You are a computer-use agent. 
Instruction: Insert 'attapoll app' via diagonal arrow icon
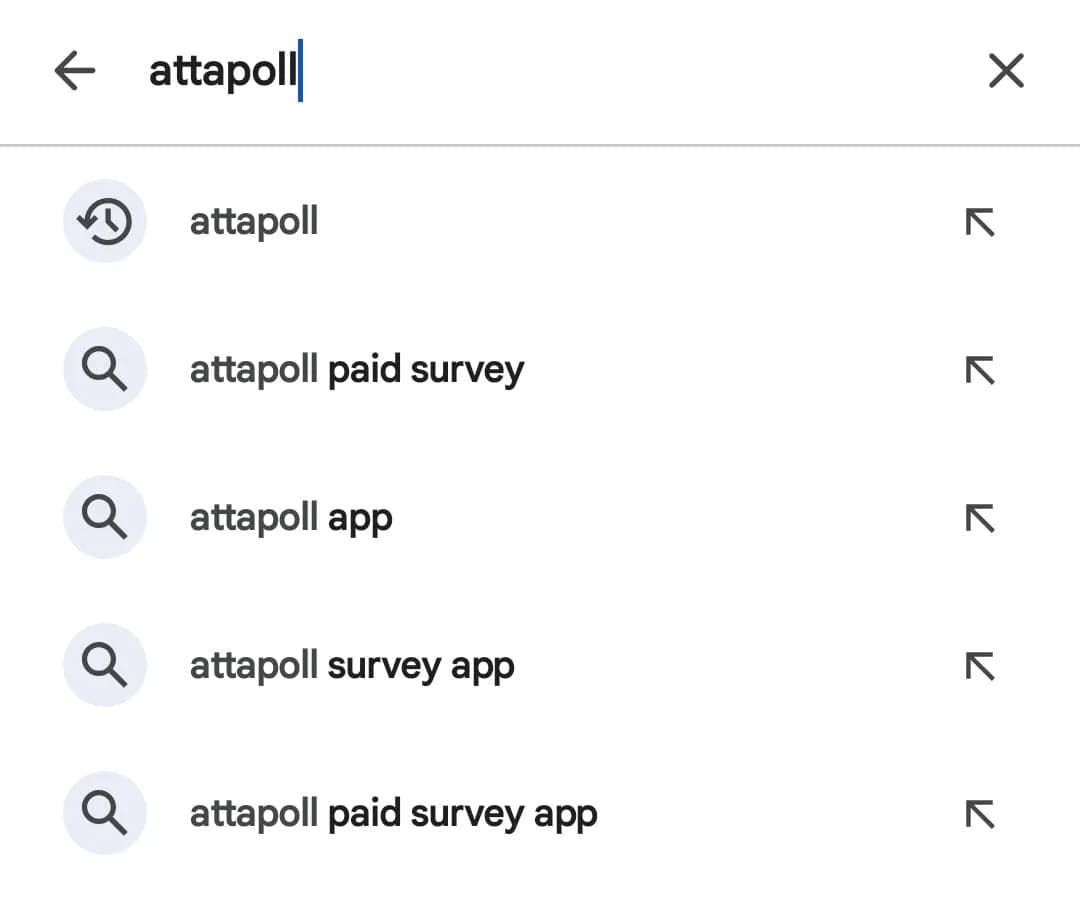pos(979,519)
